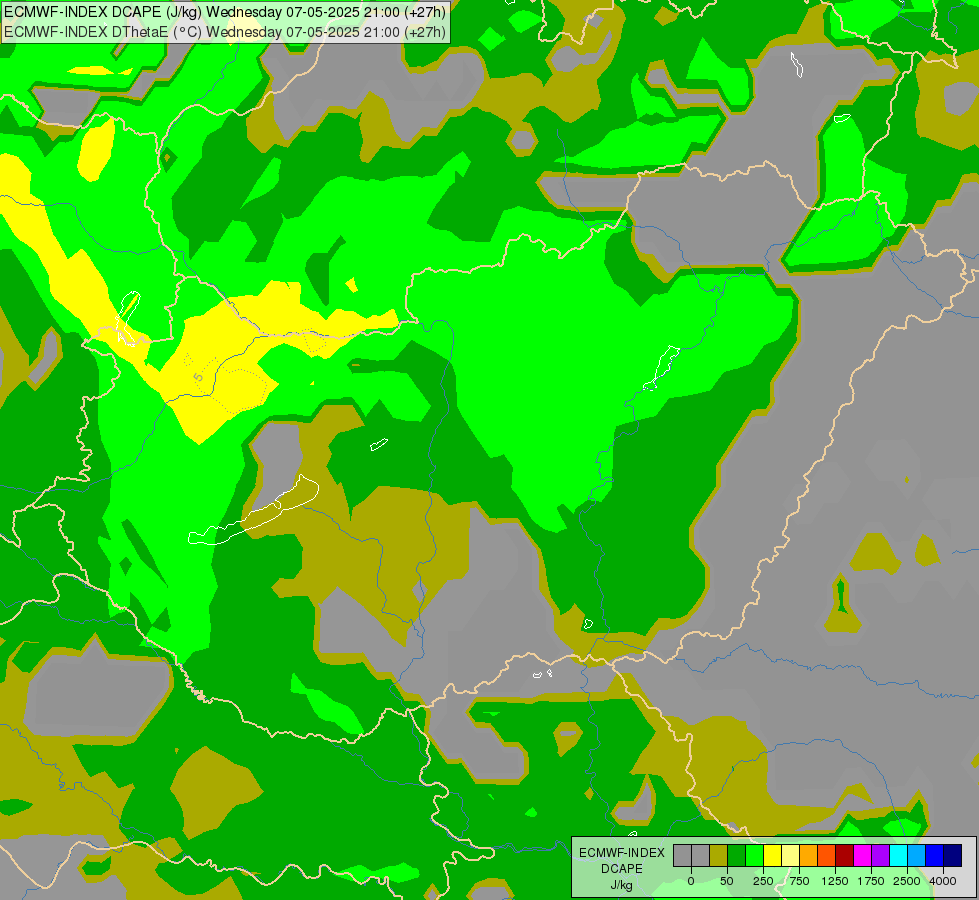Image resolution: width=979 pixels, height=900 pixels.
Task: Click the contour label 5 on the map
Action: (199, 377)
